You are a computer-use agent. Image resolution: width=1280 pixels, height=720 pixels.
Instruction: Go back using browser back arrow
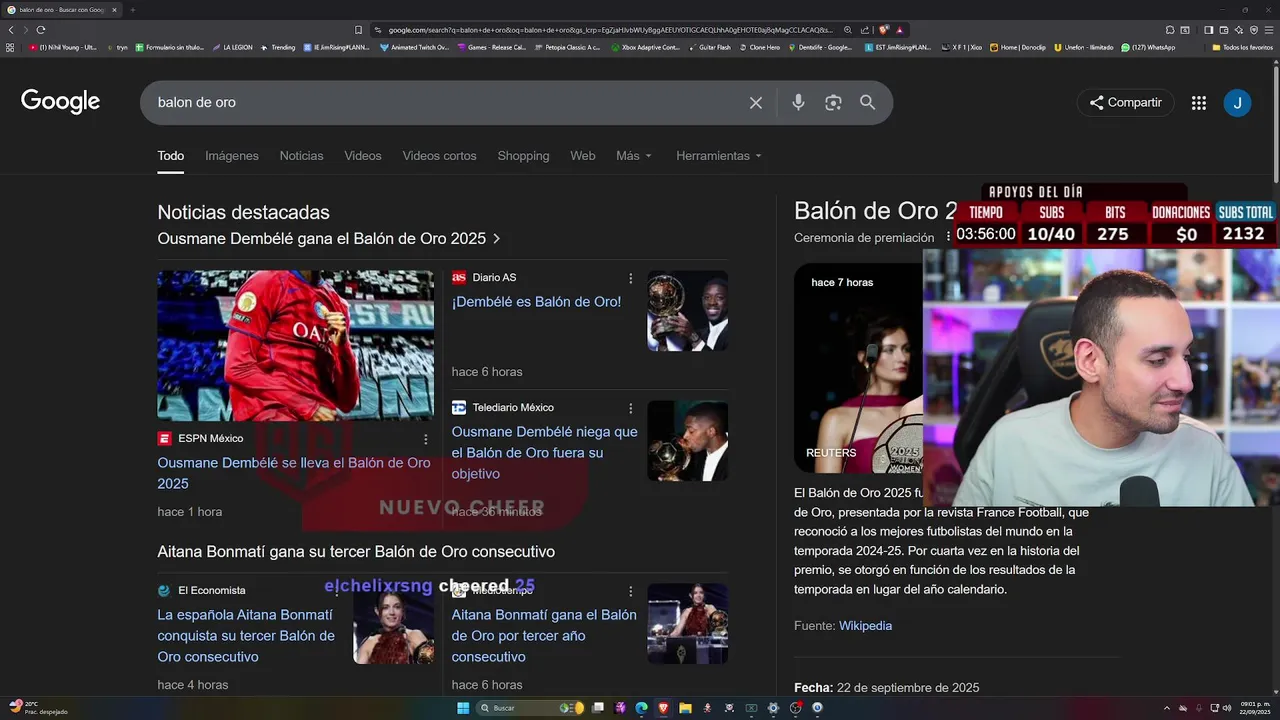pos(11,30)
